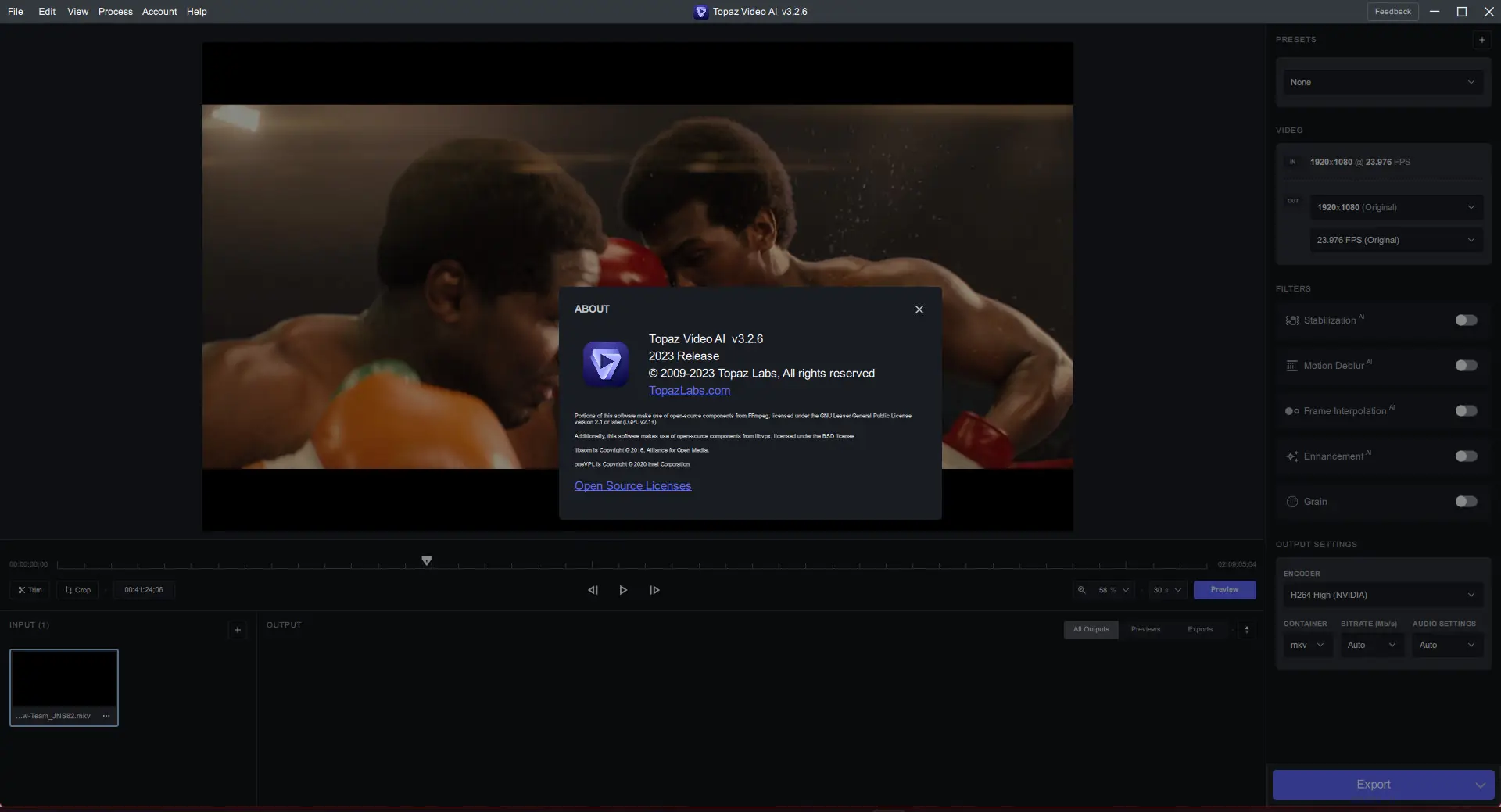Switch to the Exports tab
Screen dimensions: 1501x812
coord(1200,630)
